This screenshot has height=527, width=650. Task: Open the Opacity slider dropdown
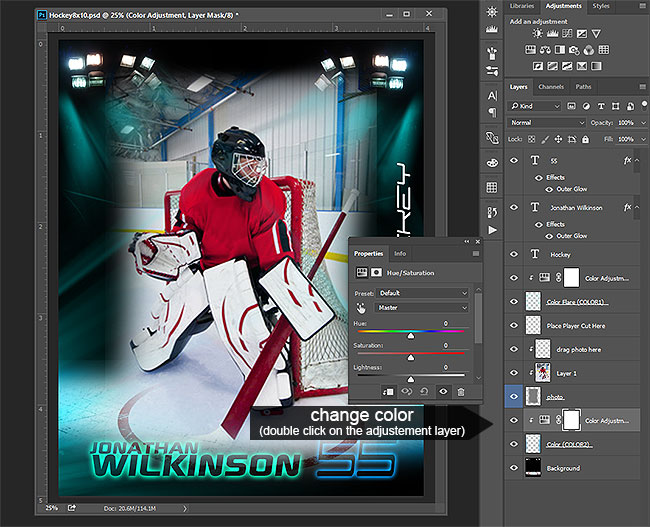click(x=643, y=123)
